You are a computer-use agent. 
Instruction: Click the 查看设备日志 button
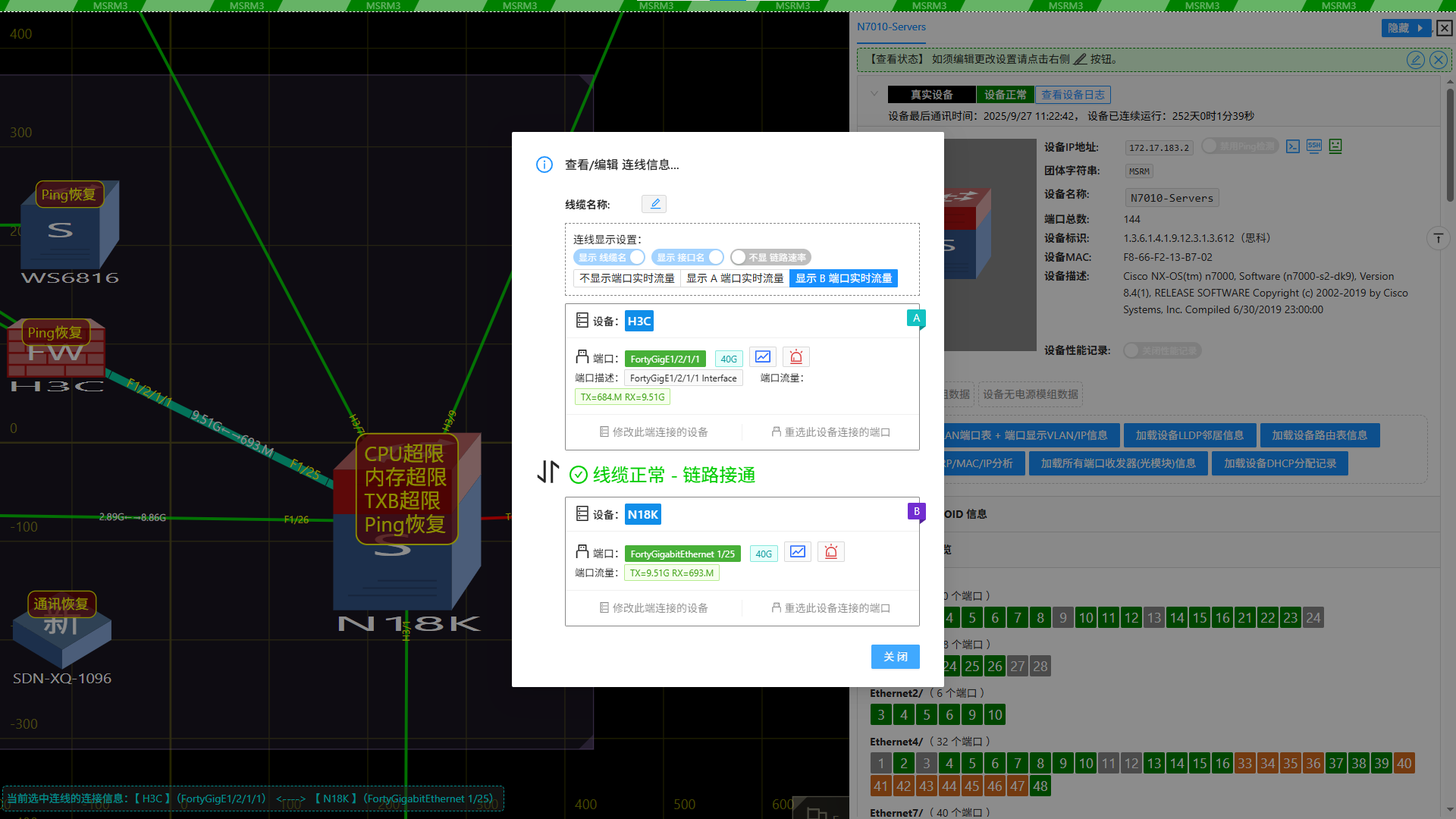pyautogui.click(x=1072, y=95)
